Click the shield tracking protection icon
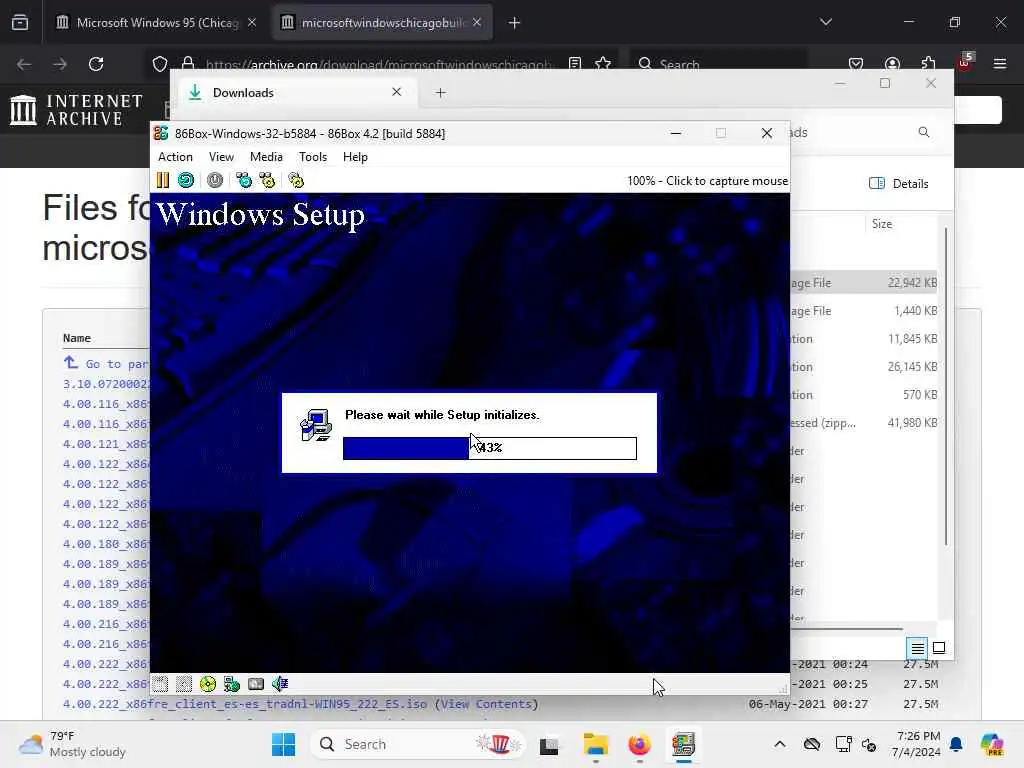Screen dimensions: 1024x768 pyautogui.click(x=159, y=64)
